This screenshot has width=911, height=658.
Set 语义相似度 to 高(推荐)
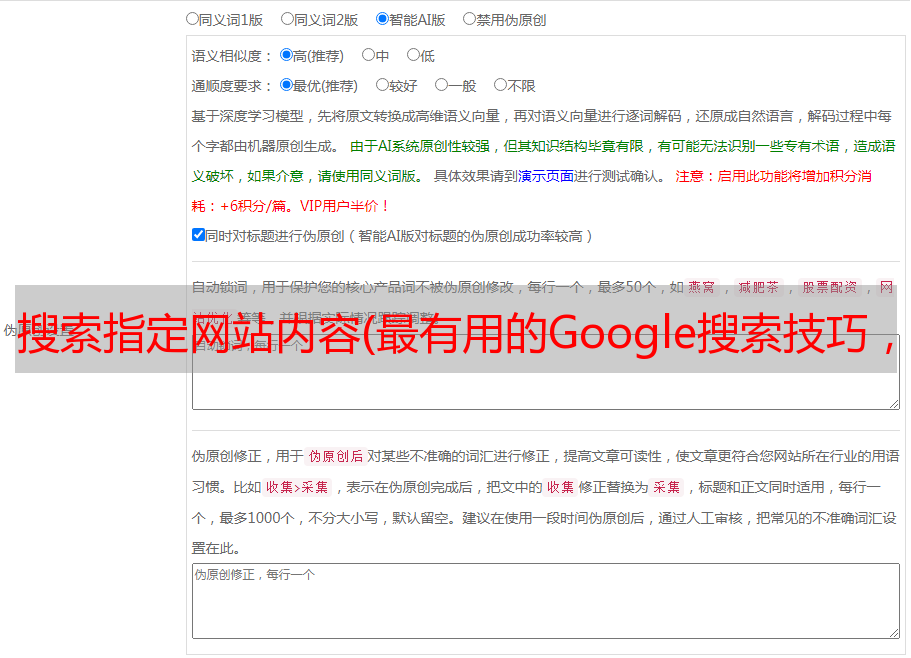(x=286, y=55)
